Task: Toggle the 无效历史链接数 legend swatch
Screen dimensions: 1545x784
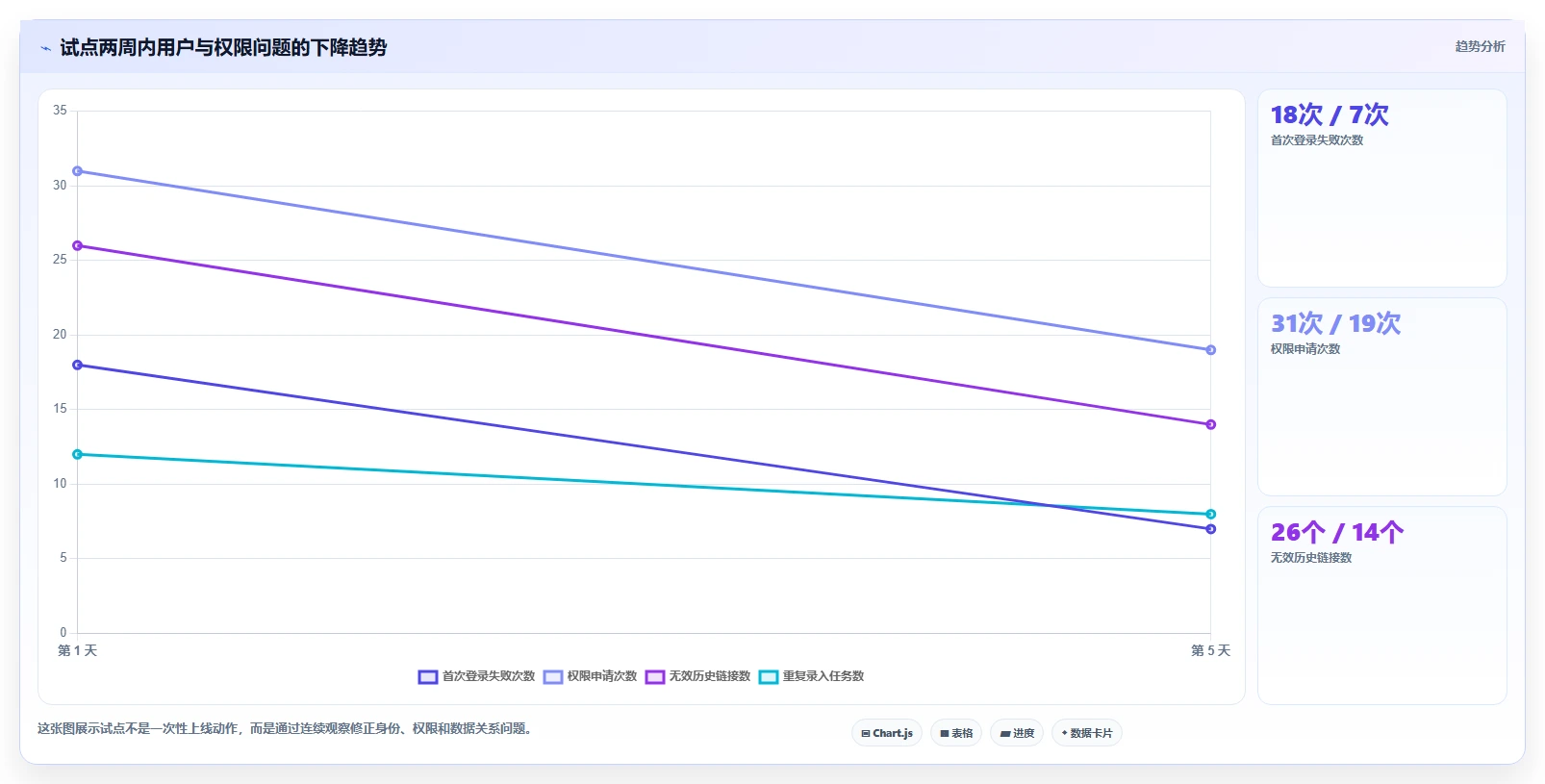Action: click(655, 676)
